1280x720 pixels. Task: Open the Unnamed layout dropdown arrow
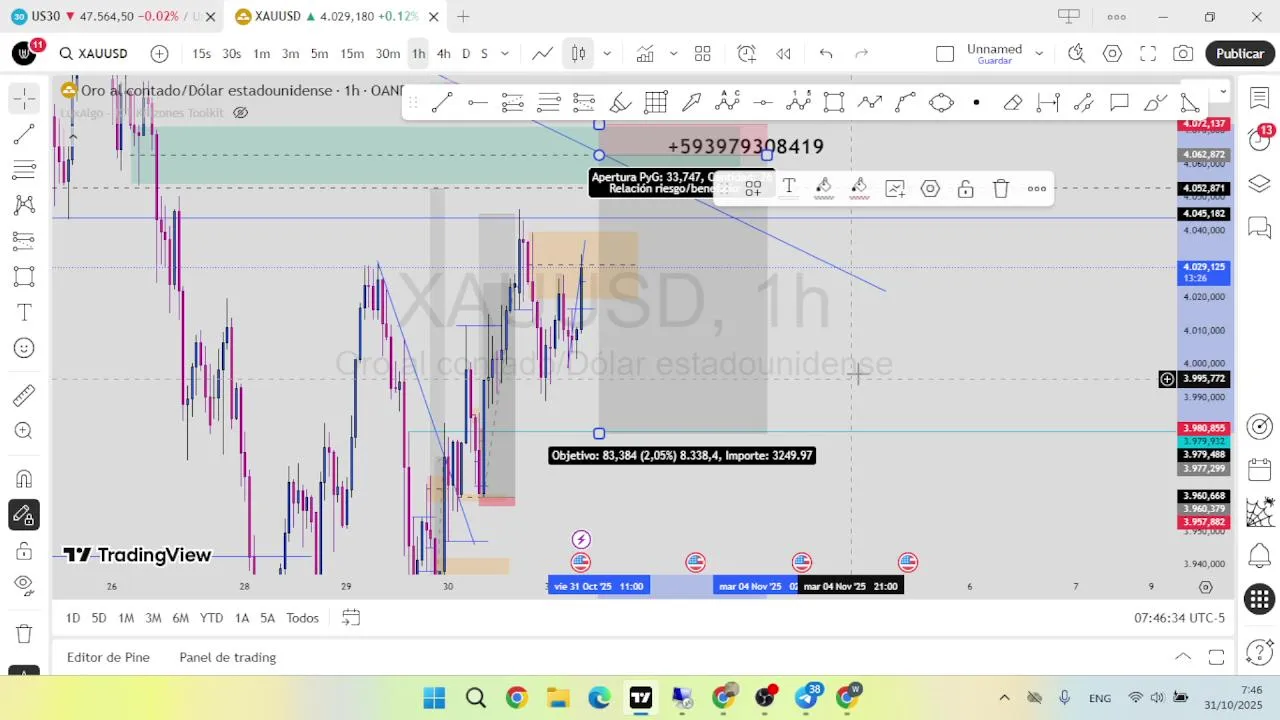click(1039, 54)
